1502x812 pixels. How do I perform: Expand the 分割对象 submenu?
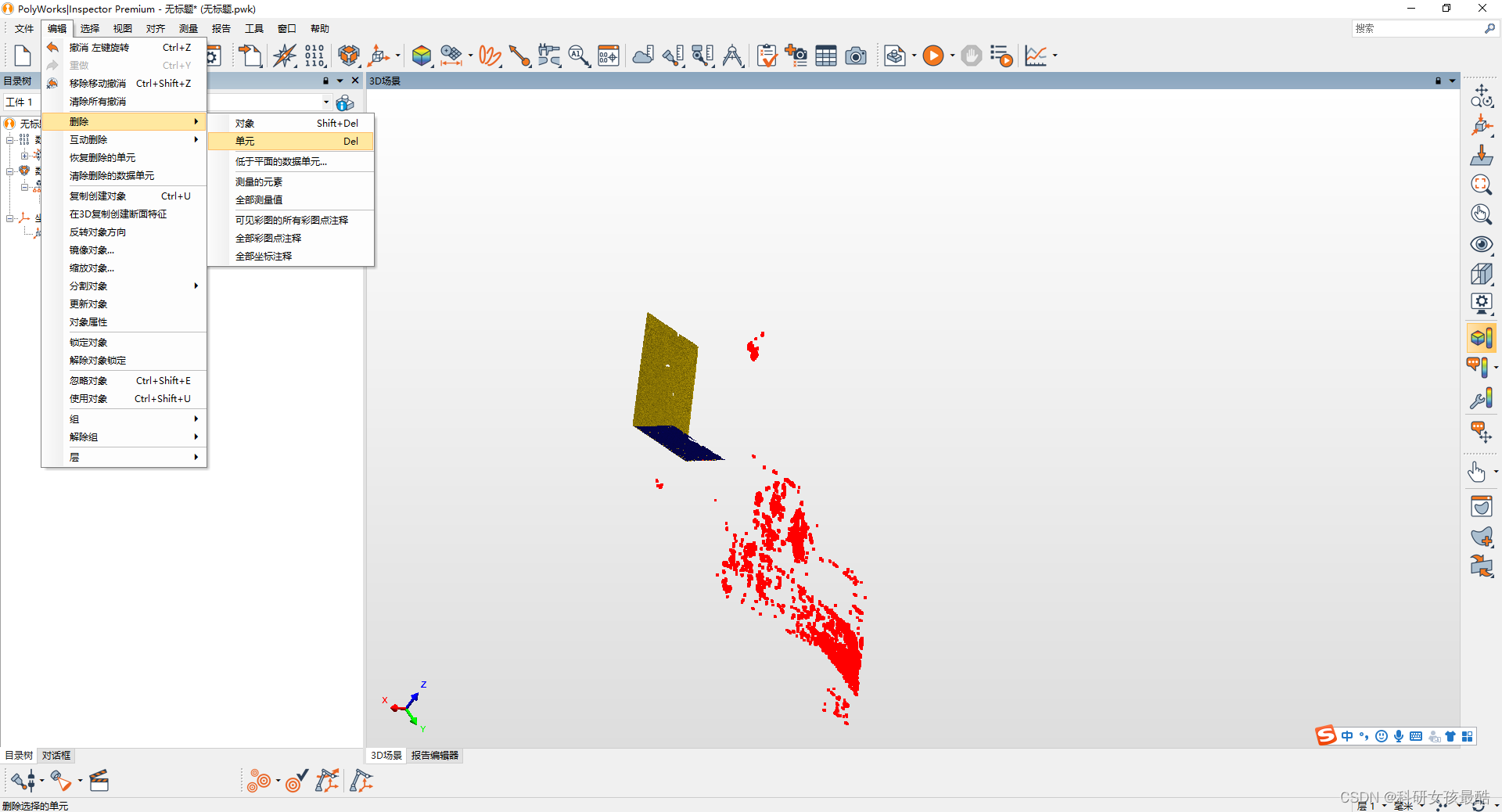(124, 286)
